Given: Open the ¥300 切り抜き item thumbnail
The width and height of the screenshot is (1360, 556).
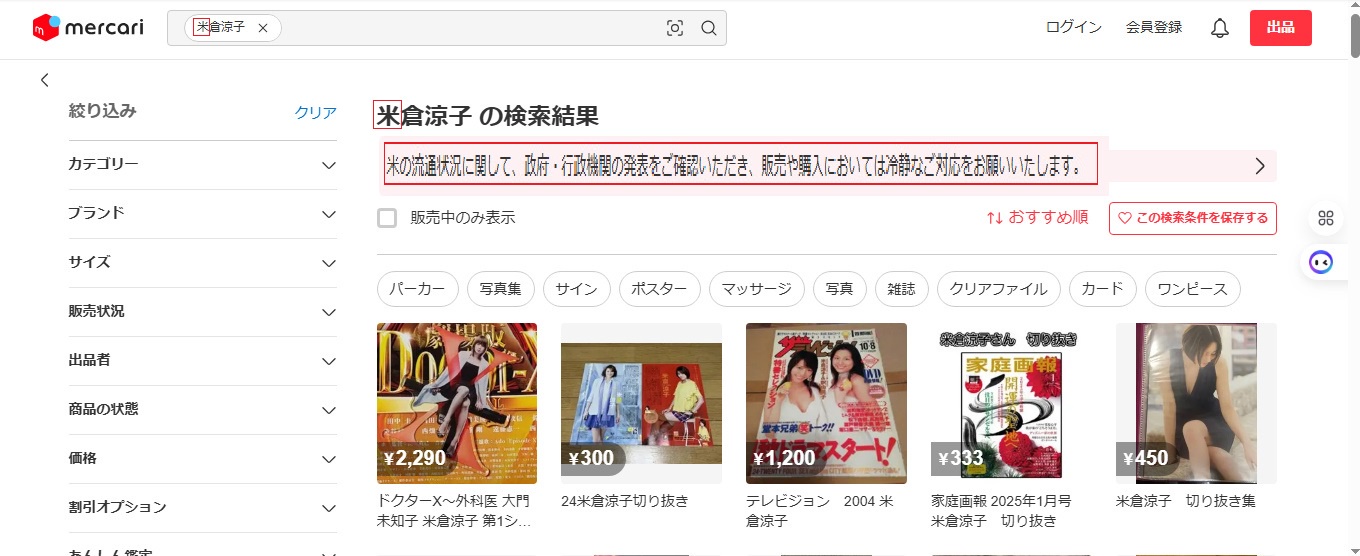Looking at the screenshot, I should [x=642, y=403].
